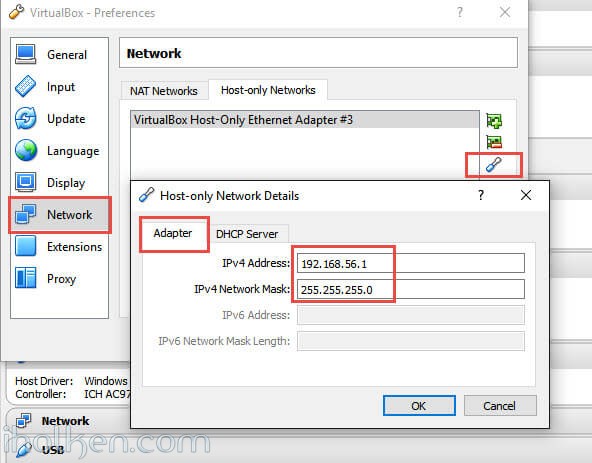Select the Network preferences entry
This screenshot has height=463, width=592.
pos(60,215)
